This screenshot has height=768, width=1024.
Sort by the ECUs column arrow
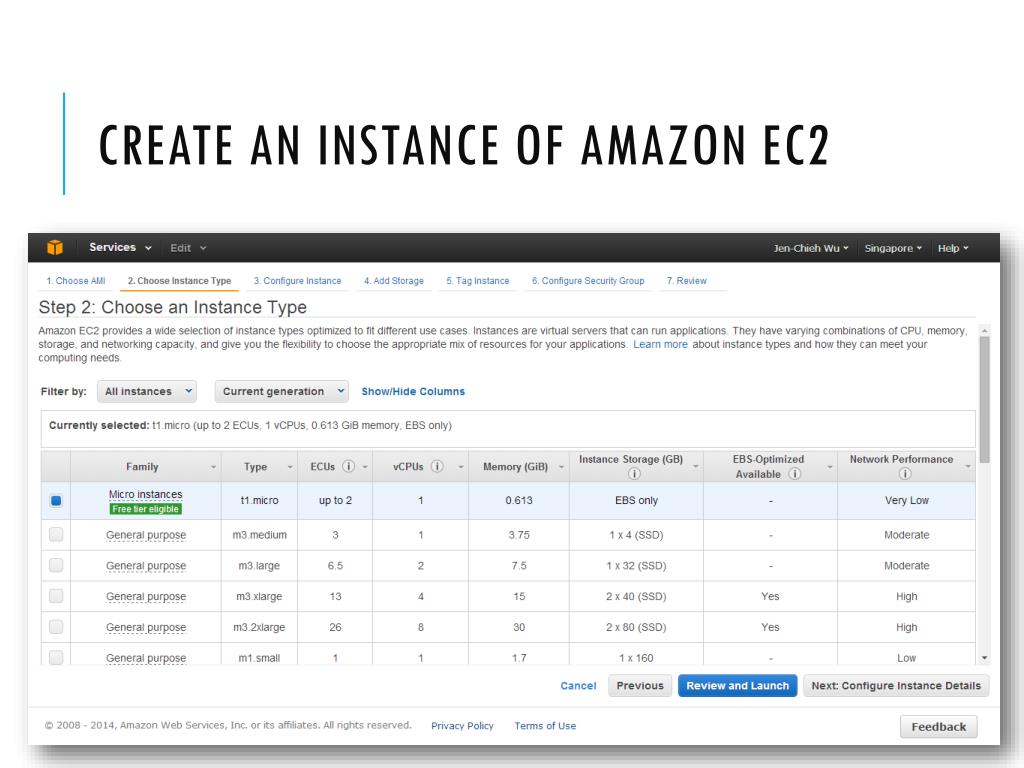click(365, 468)
